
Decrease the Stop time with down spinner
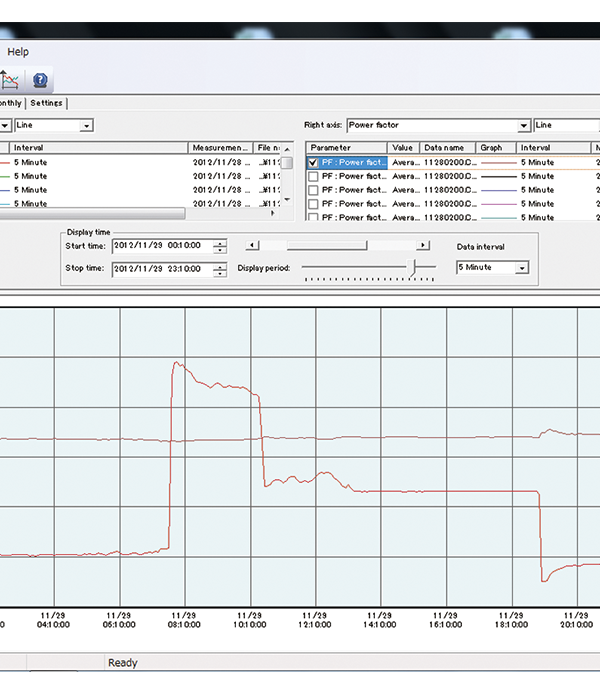220,273
